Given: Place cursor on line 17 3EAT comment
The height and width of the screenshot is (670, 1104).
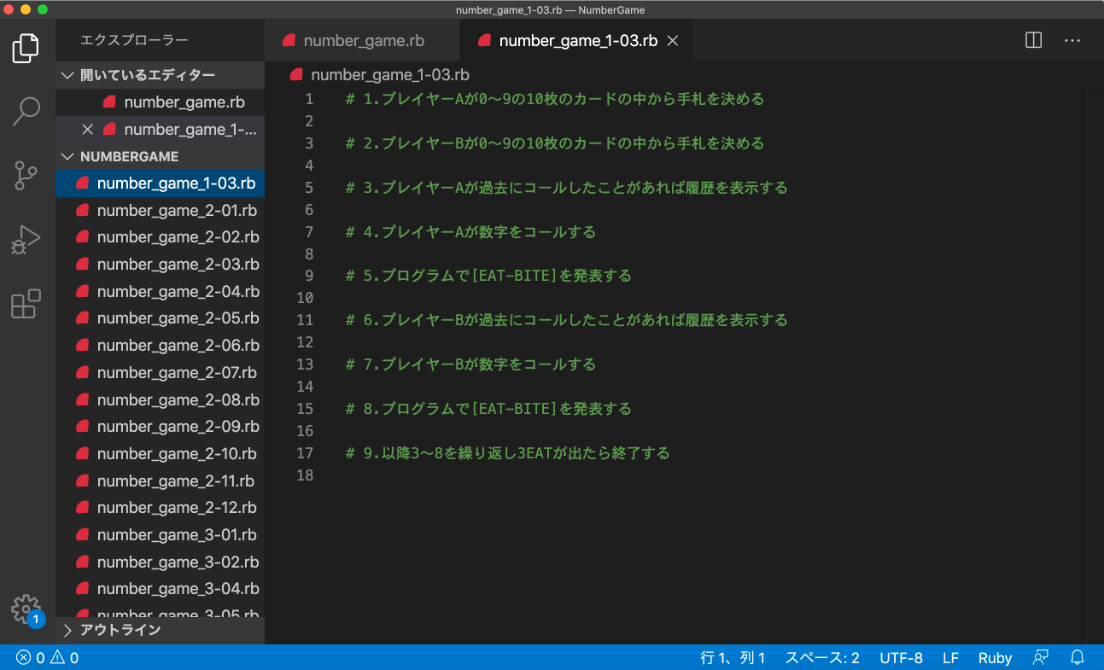Looking at the screenshot, I should click(x=507, y=453).
